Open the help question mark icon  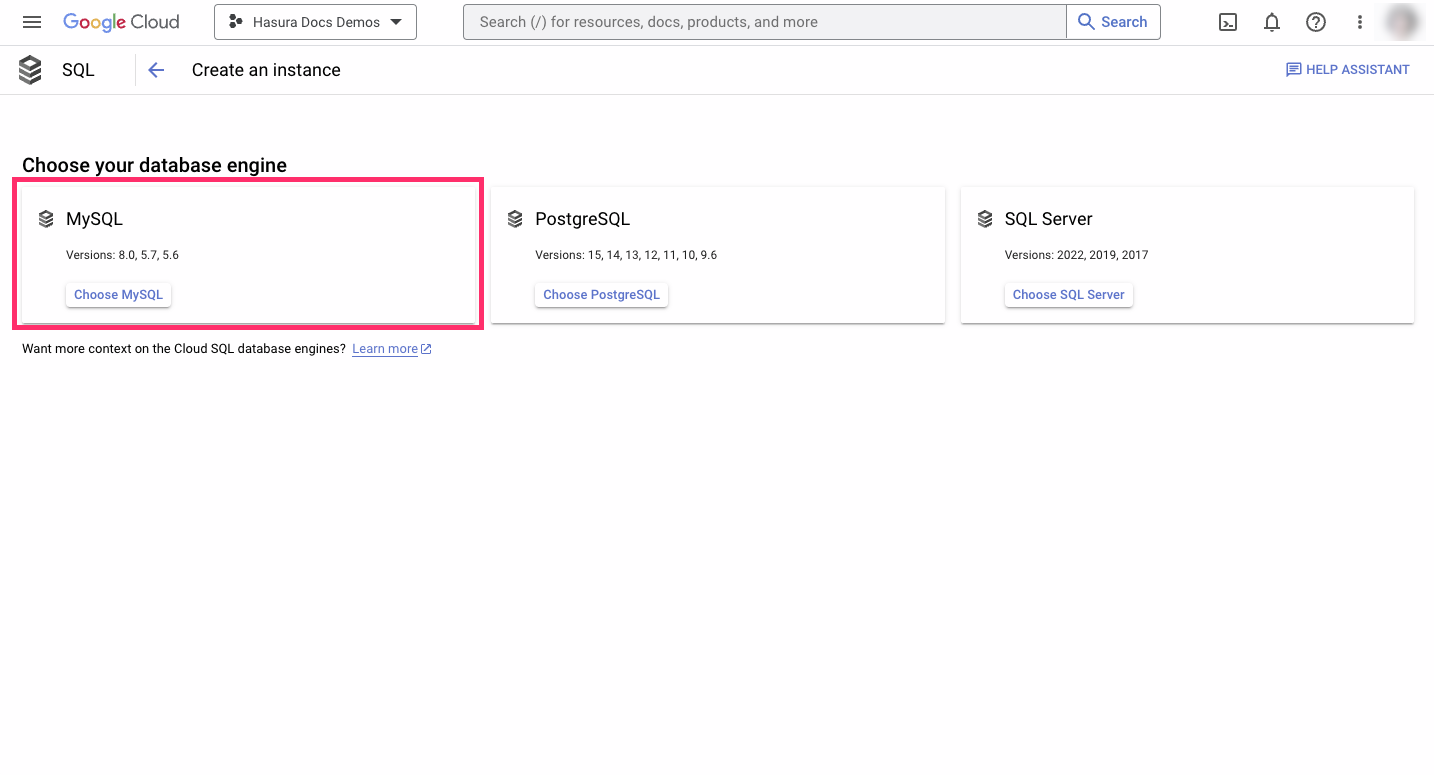click(1316, 22)
